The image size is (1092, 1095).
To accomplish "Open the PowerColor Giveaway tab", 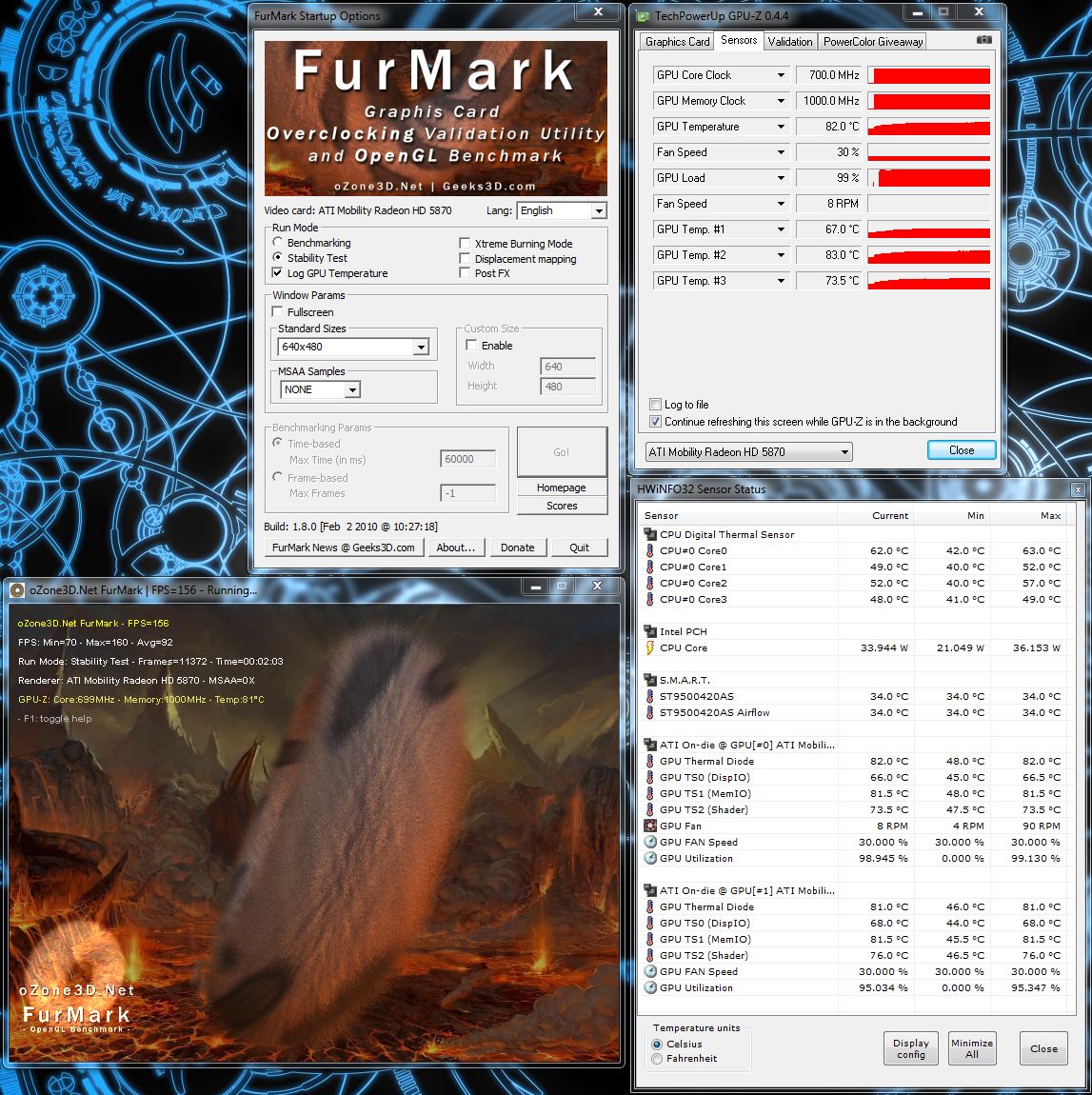I will click(x=873, y=42).
